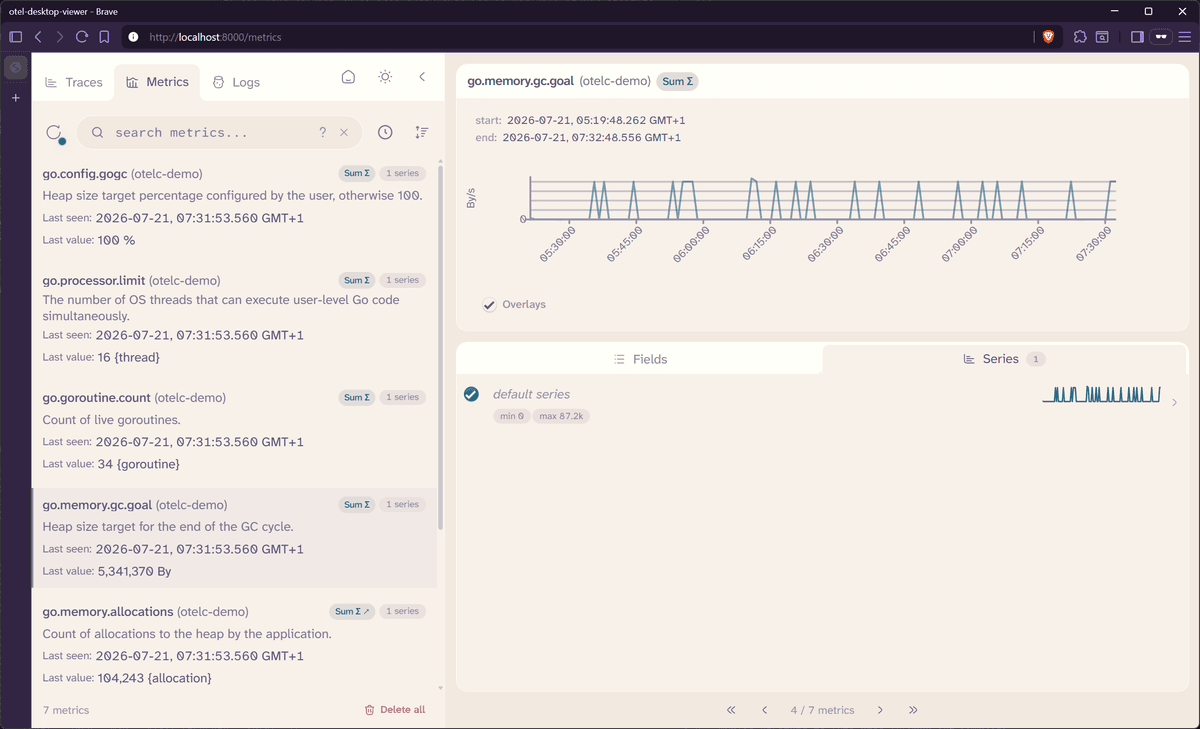Delete all metrics
1200x729 pixels.
(x=394, y=710)
